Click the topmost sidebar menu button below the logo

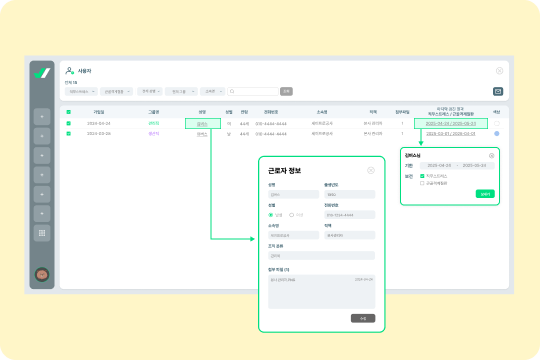pyautogui.click(x=42, y=117)
